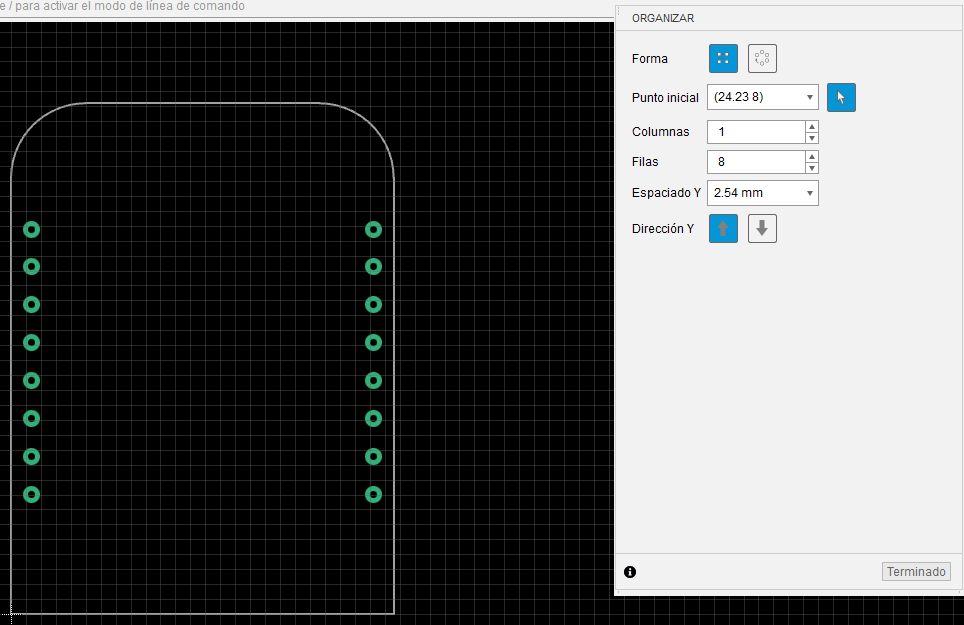The height and width of the screenshot is (625, 964).
Task: Increase Filas with the up arrow
Action: point(812,157)
